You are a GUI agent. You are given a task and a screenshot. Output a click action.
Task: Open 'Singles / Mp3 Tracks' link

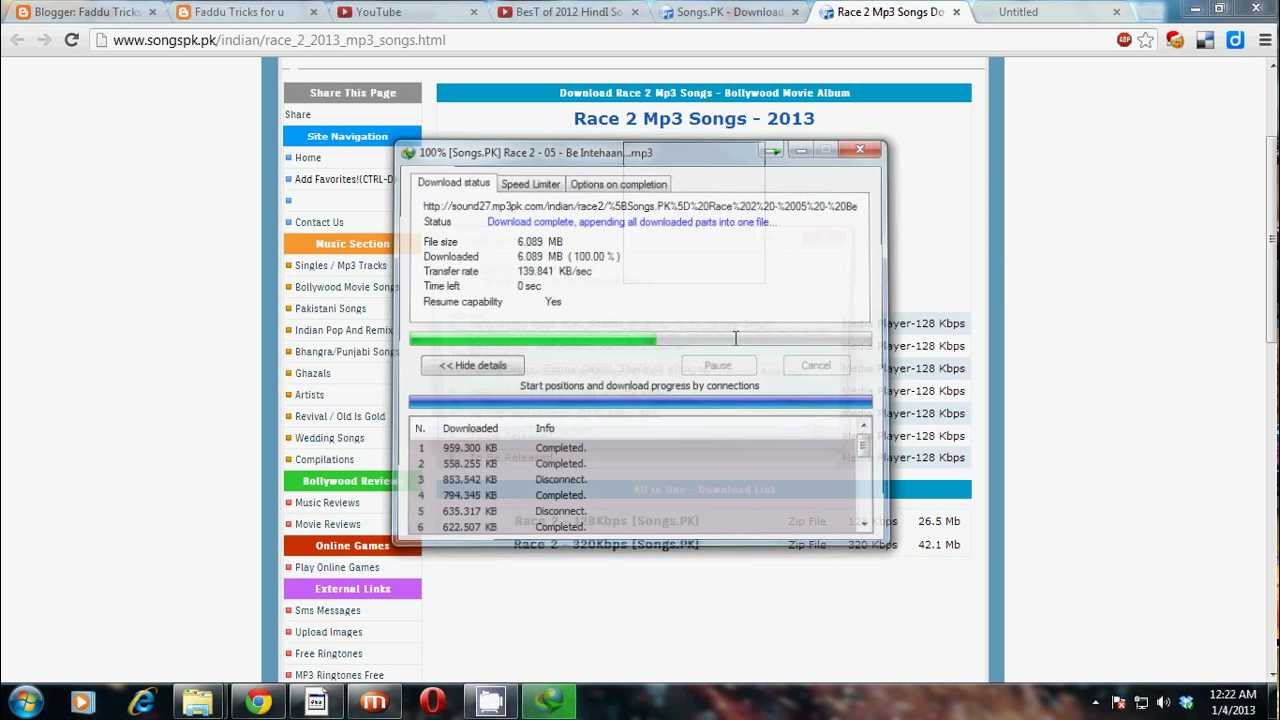(341, 266)
